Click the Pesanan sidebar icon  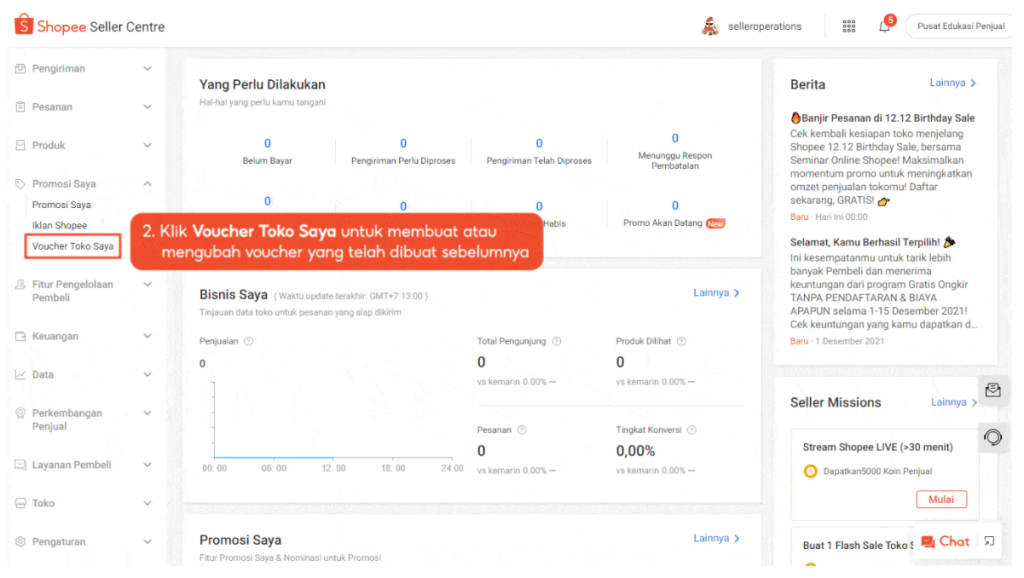20,107
